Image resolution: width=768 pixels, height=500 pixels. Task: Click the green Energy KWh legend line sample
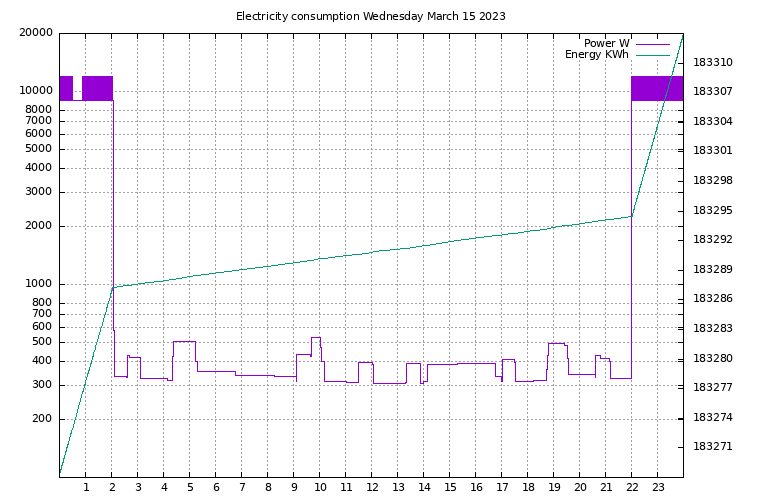click(653, 55)
